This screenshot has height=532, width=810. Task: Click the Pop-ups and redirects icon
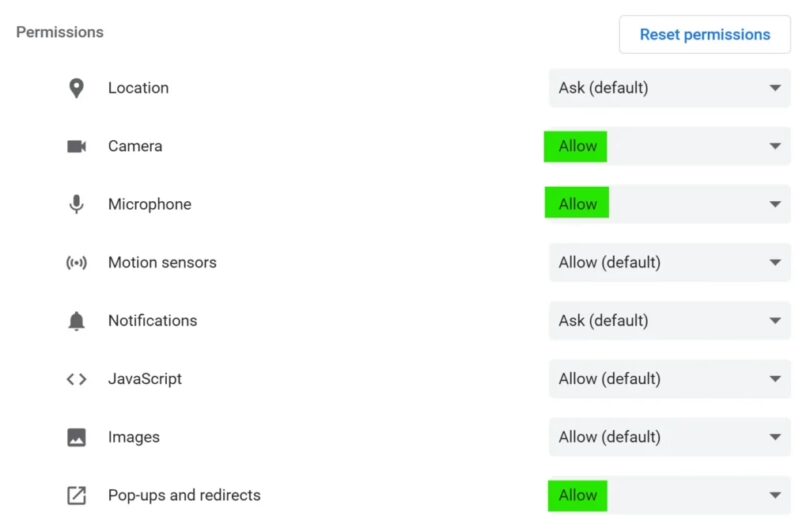[x=76, y=495]
